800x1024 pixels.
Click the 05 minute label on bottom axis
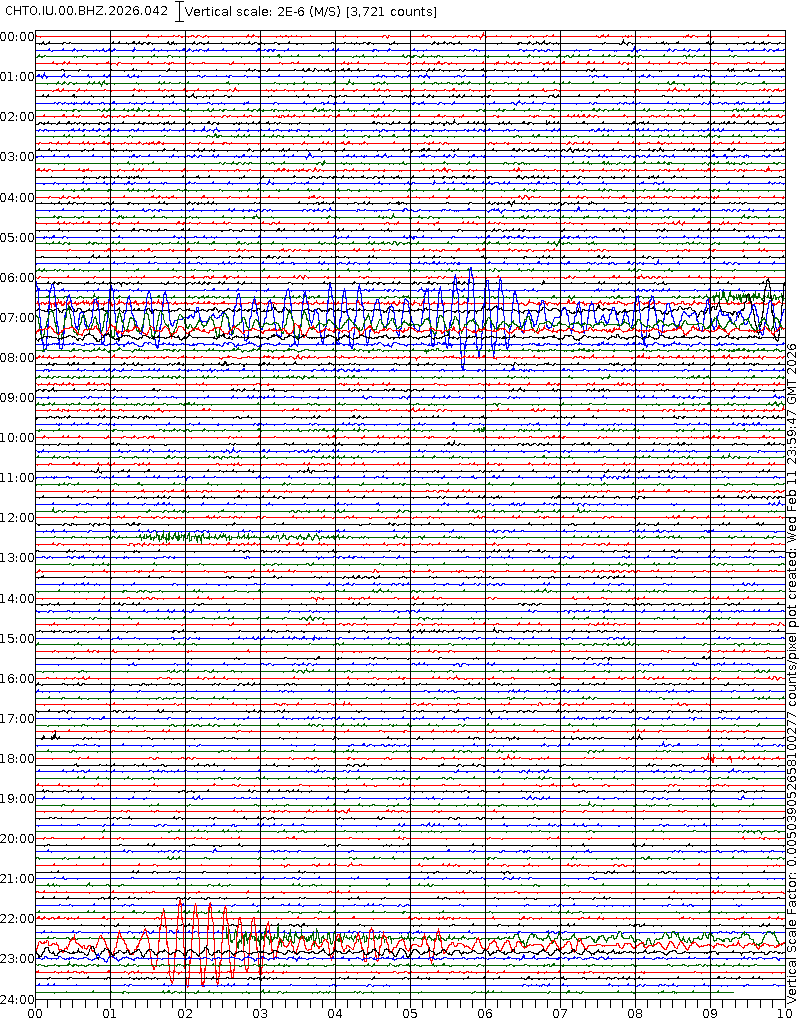coord(410,1014)
